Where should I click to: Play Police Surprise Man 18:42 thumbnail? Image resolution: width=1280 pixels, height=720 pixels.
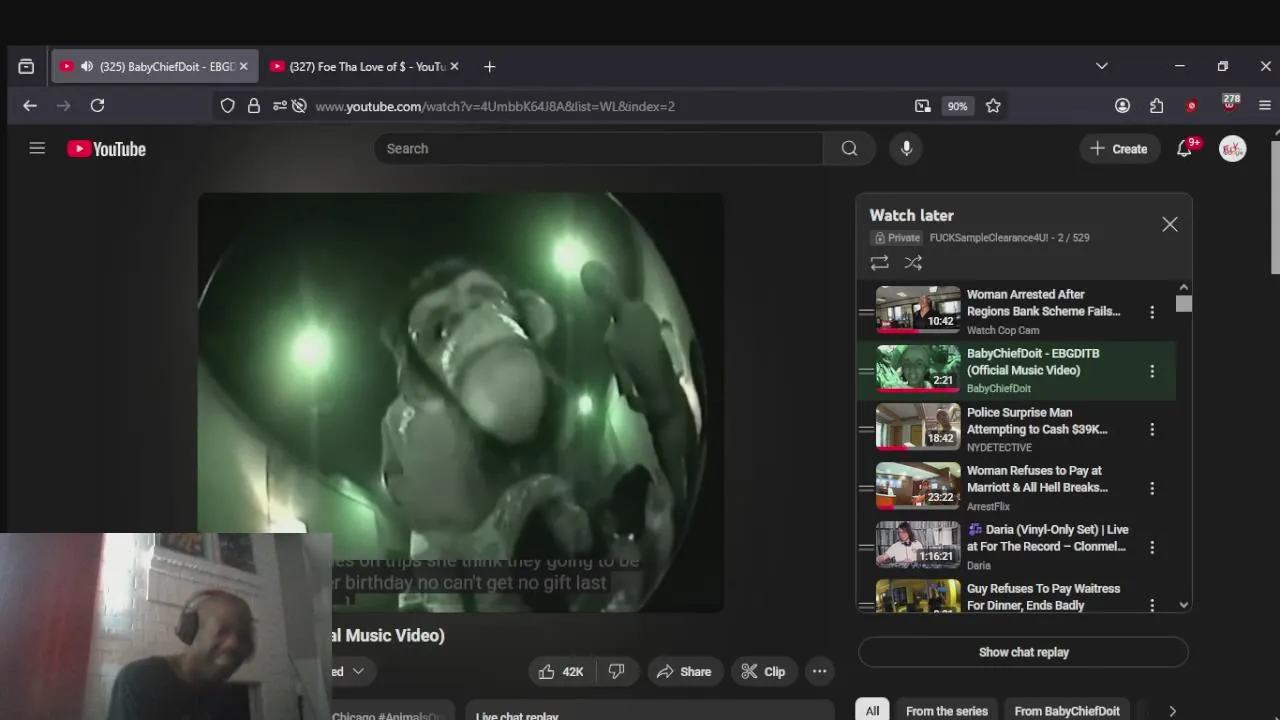(918, 428)
